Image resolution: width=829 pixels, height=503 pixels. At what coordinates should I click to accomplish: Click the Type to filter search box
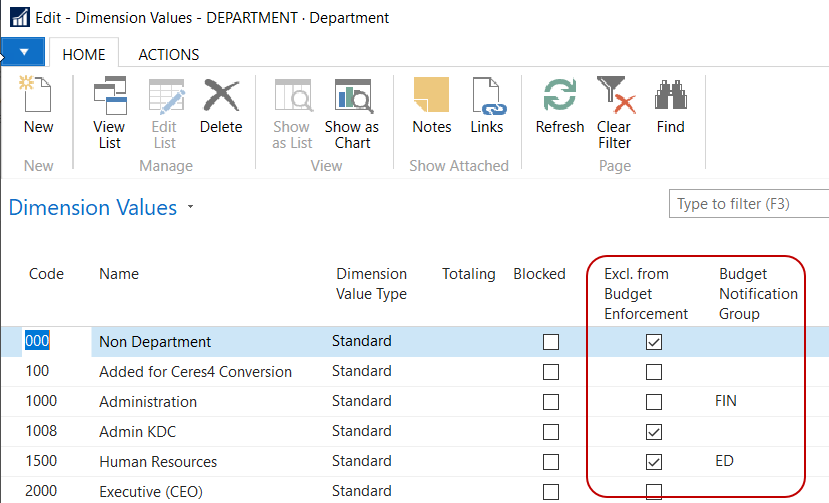[x=748, y=204]
